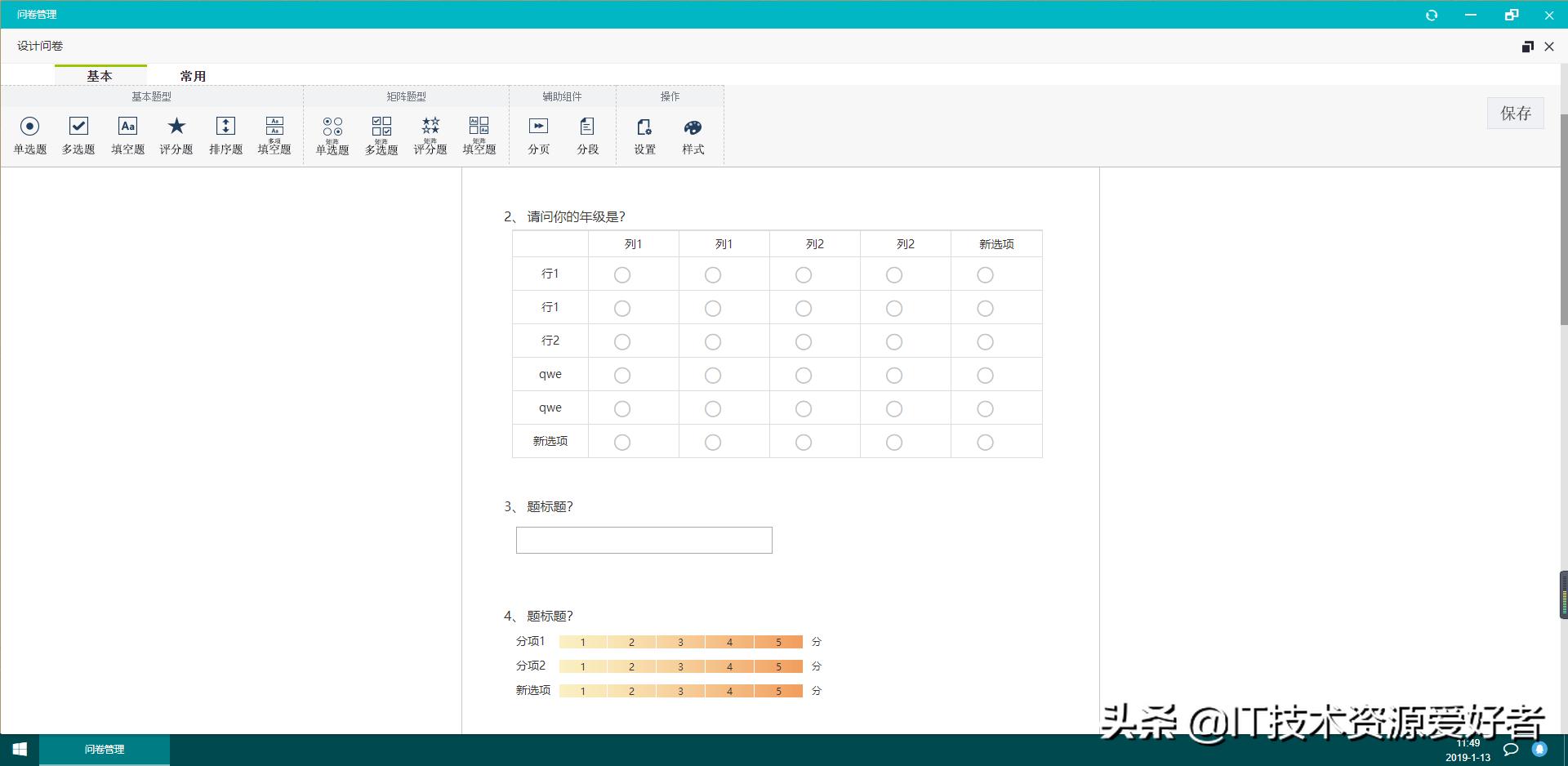Screen dimensions: 1568x766
Task: Select the radio option in the qwe row
Action: pyautogui.click(x=621, y=375)
